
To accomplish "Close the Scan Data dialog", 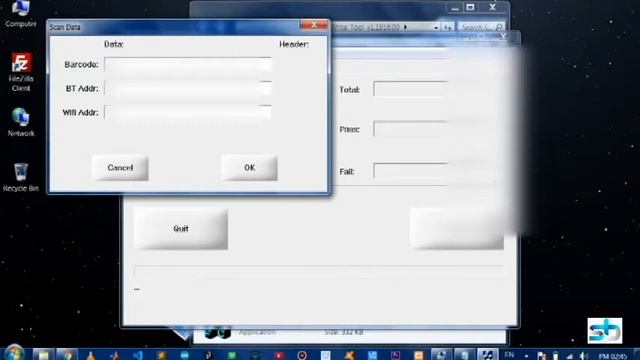I will pos(314,25).
